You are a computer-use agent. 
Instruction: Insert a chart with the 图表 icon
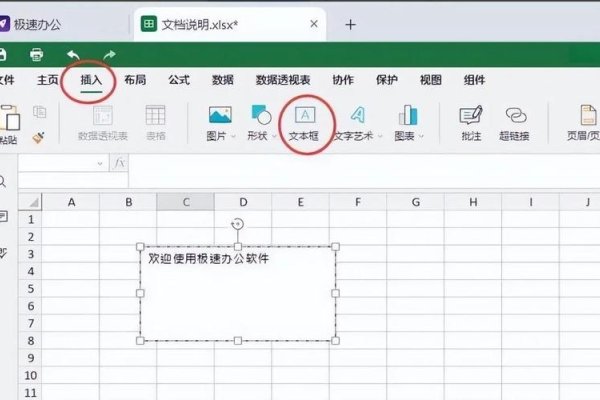click(408, 115)
